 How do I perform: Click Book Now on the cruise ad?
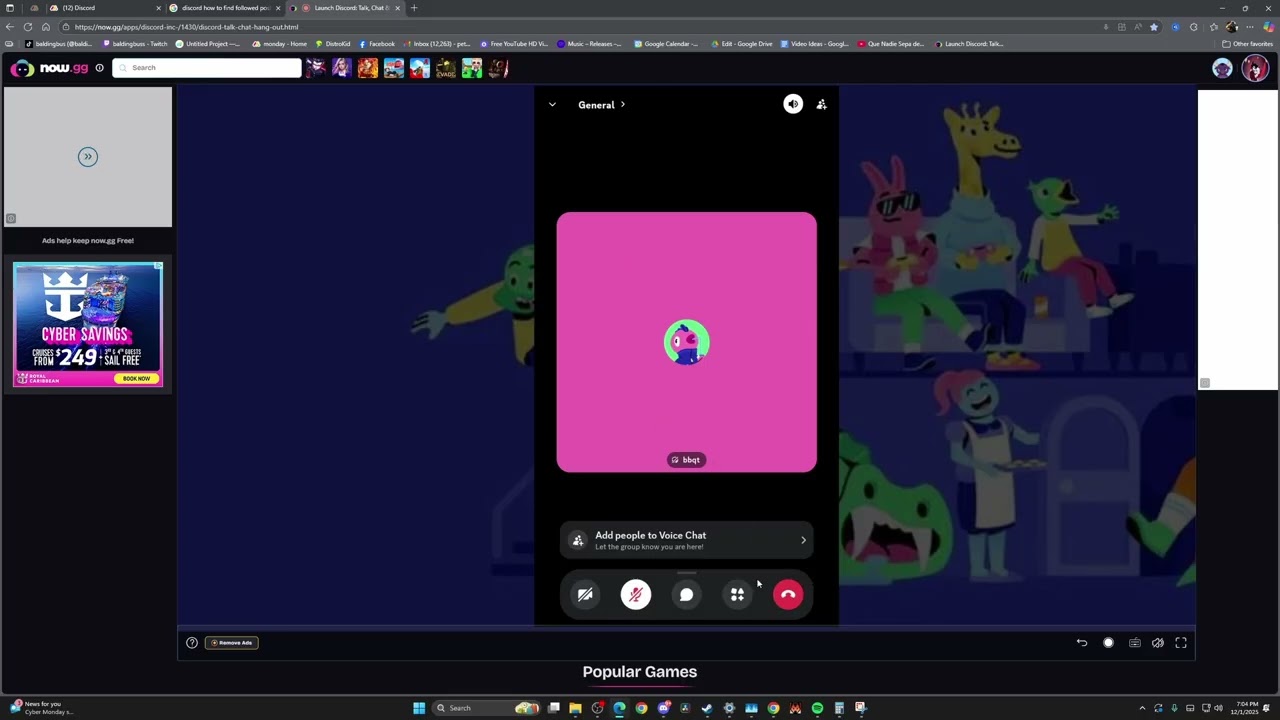coord(137,379)
